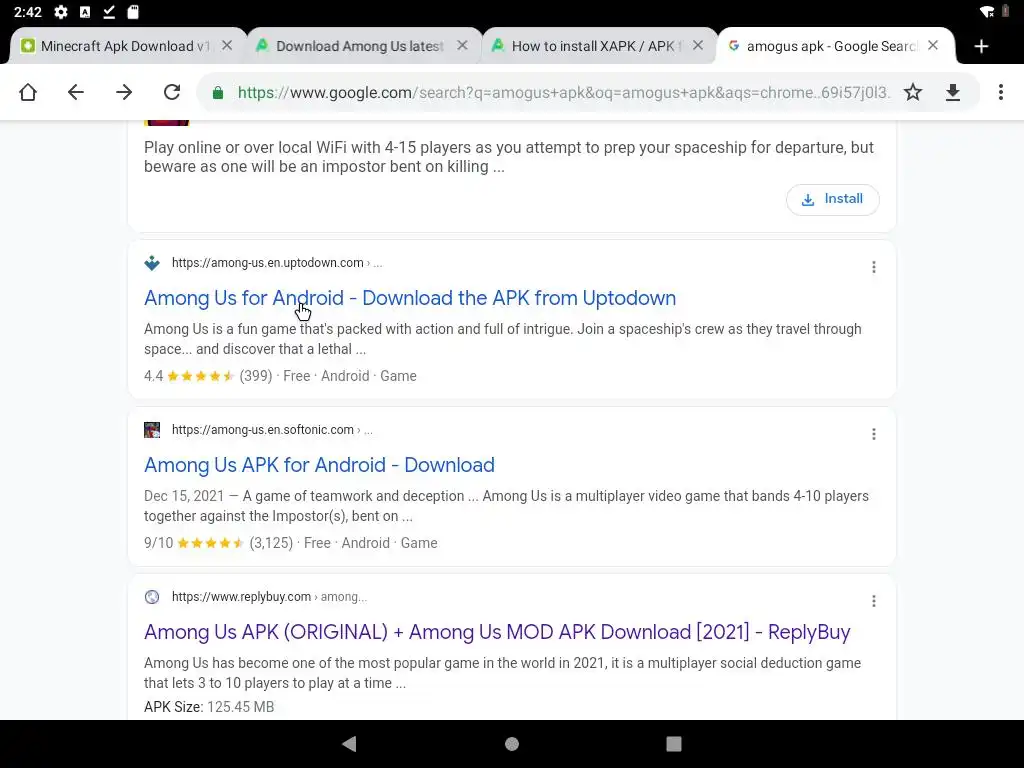The width and height of the screenshot is (1024, 768).
Task: Reload the page with refresh icon
Action: tap(172, 92)
